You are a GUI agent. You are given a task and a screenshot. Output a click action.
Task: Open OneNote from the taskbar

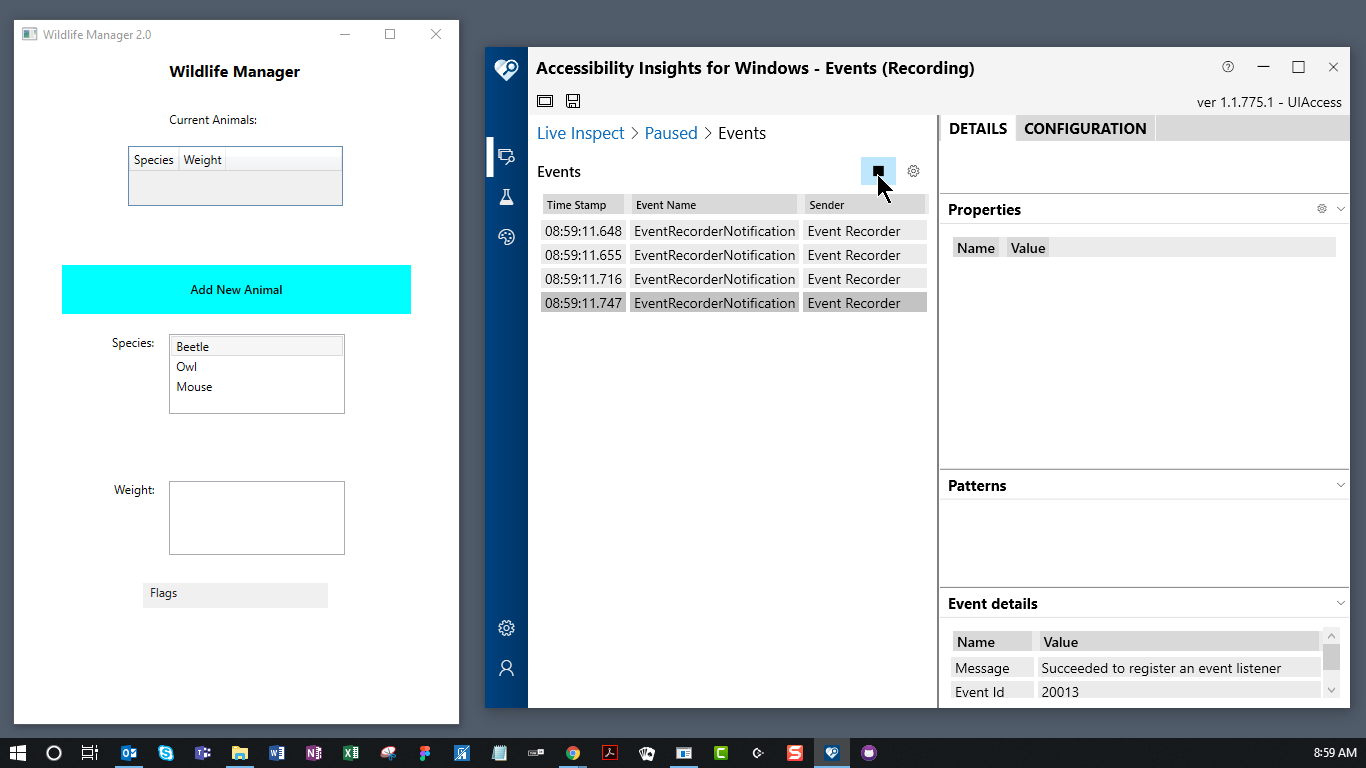click(314, 753)
